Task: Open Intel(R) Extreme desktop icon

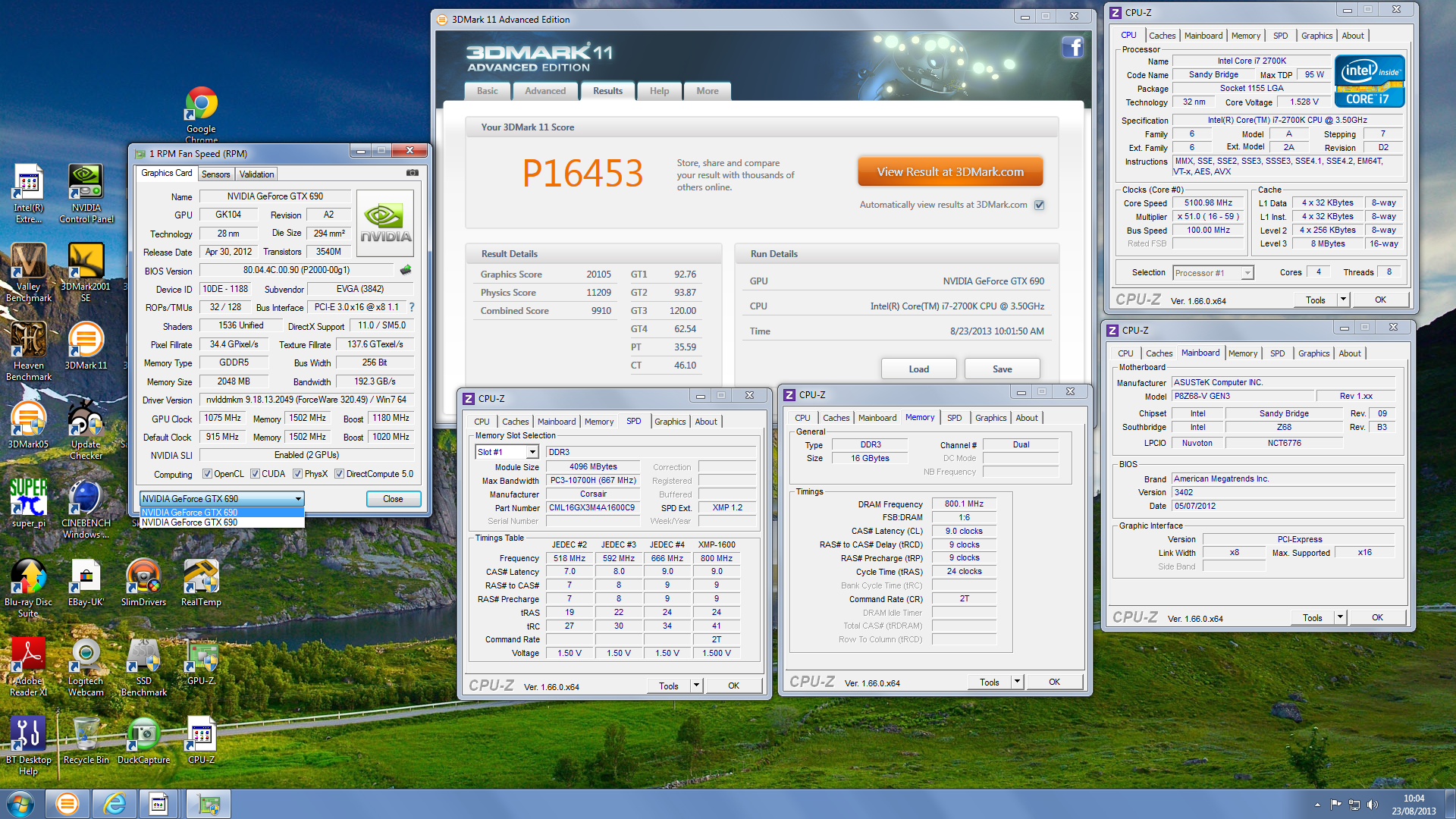Action: point(29,194)
